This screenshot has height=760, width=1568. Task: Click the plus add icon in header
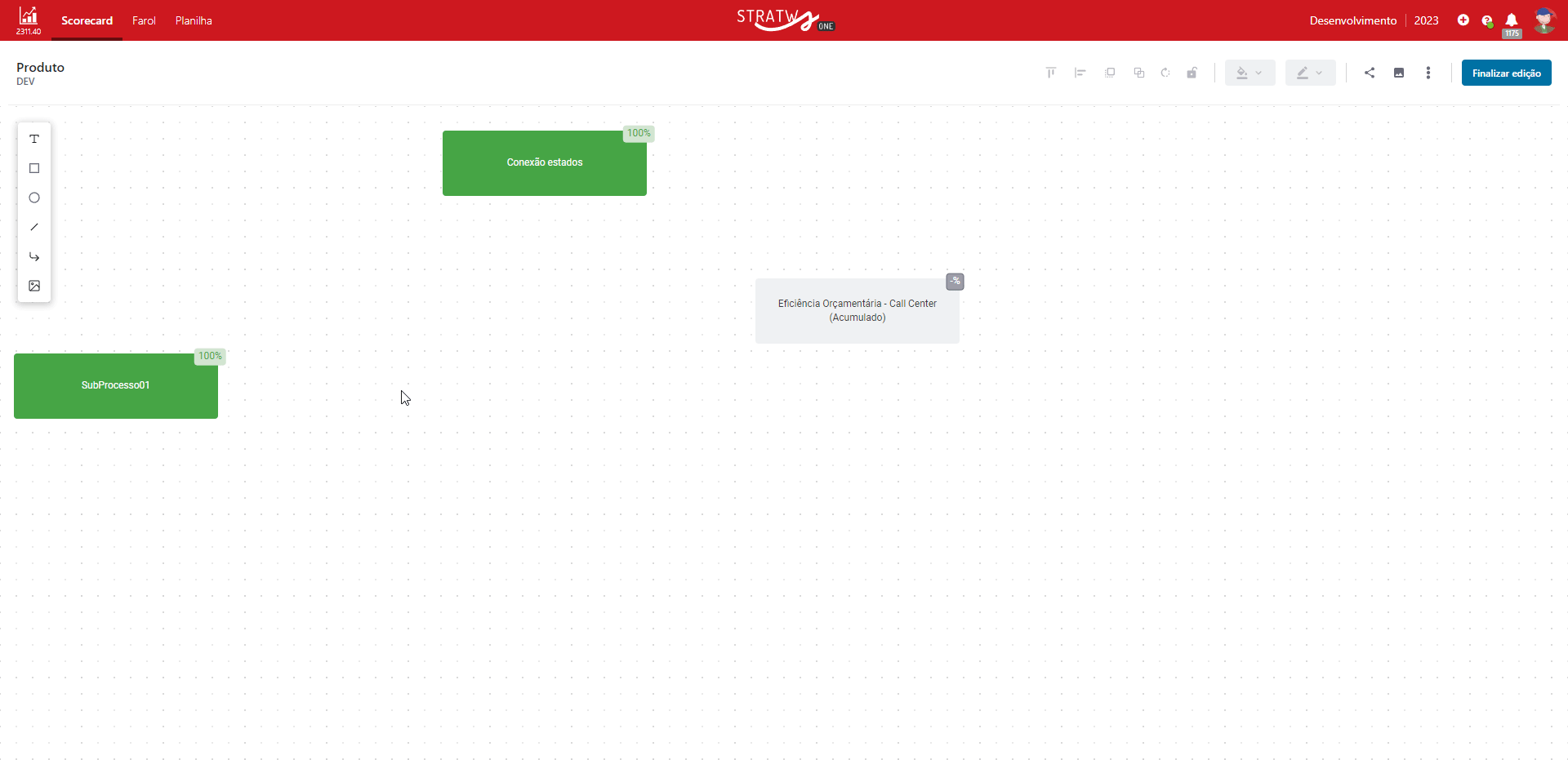pyautogui.click(x=1463, y=20)
